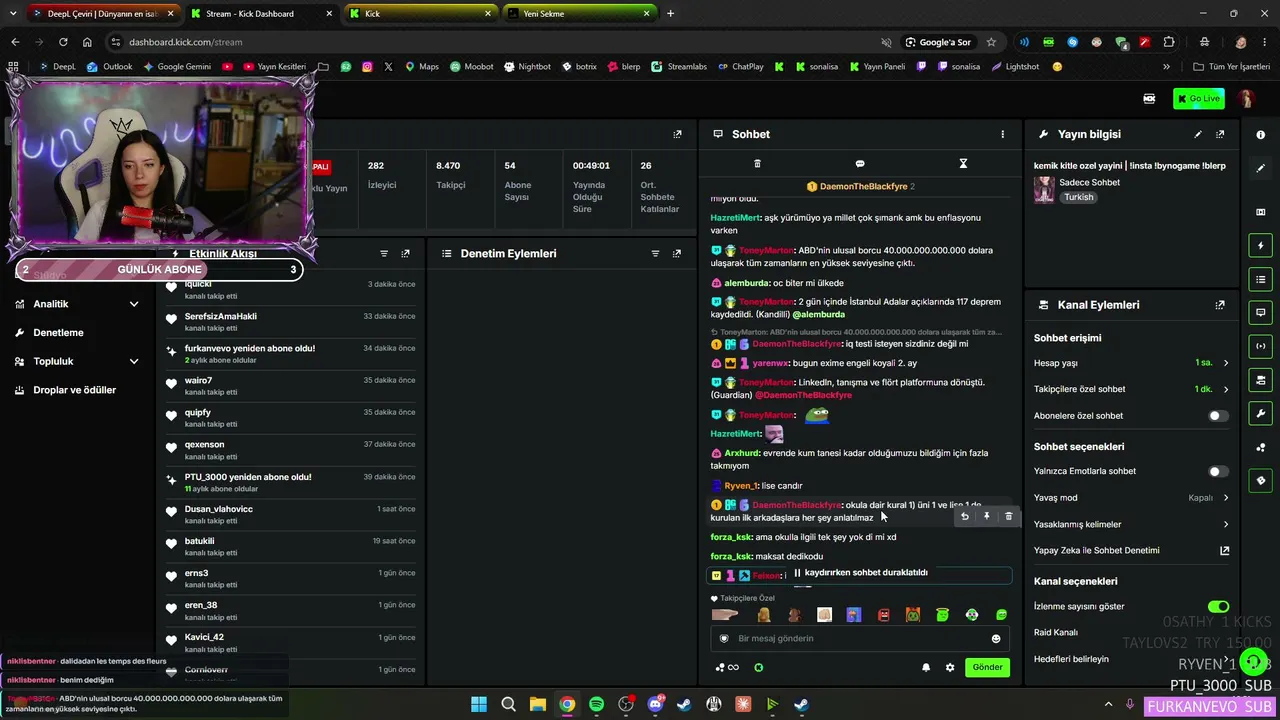Pop out the stream statistics panel
Image resolution: width=1280 pixels, height=720 pixels.
click(x=677, y=134)
